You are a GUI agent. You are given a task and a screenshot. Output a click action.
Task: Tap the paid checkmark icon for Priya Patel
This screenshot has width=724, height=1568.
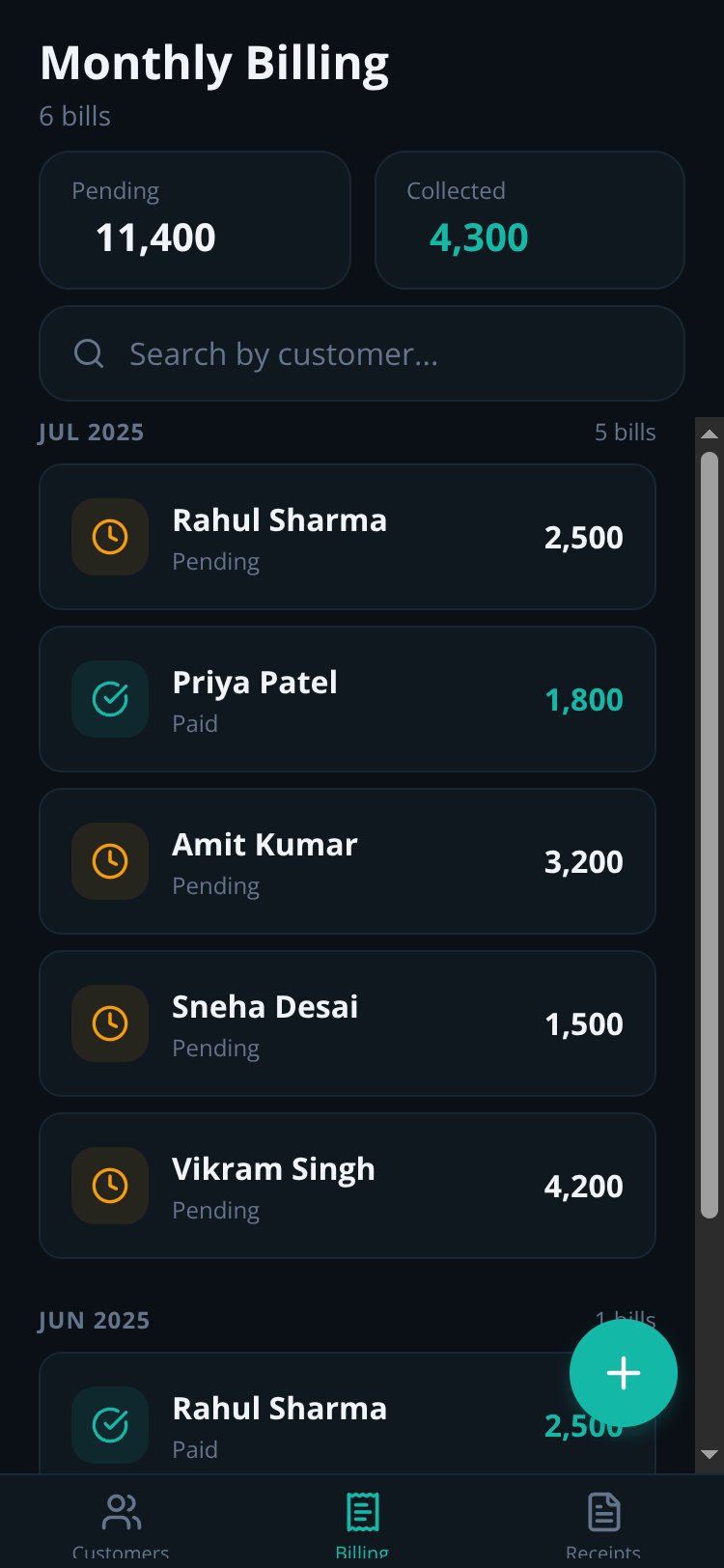110,699
